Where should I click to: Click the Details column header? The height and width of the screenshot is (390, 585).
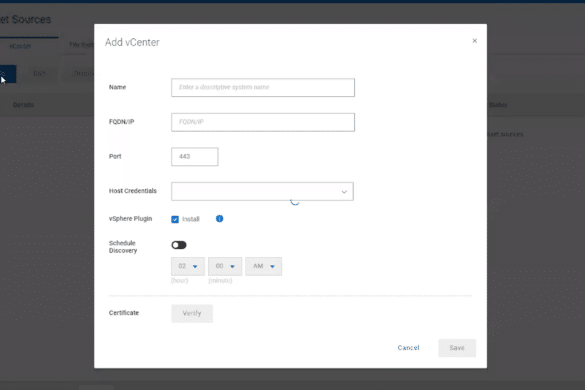[x=23, y=104]
